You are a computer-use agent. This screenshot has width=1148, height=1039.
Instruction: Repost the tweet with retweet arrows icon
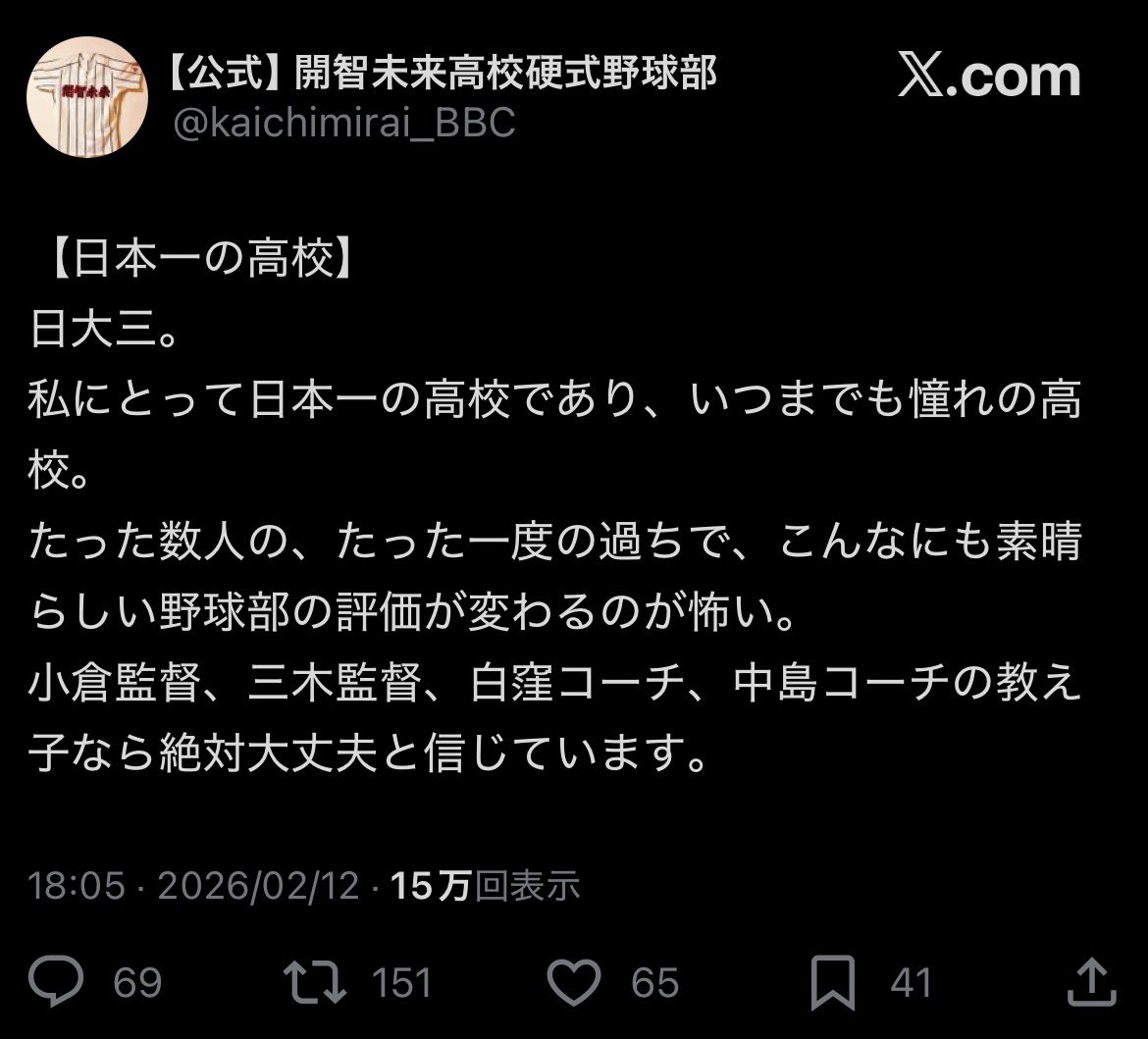(314, 982)
